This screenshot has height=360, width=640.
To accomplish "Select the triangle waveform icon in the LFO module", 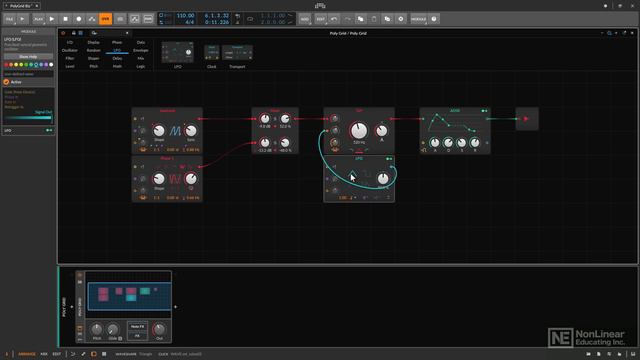I will point(353,175).
